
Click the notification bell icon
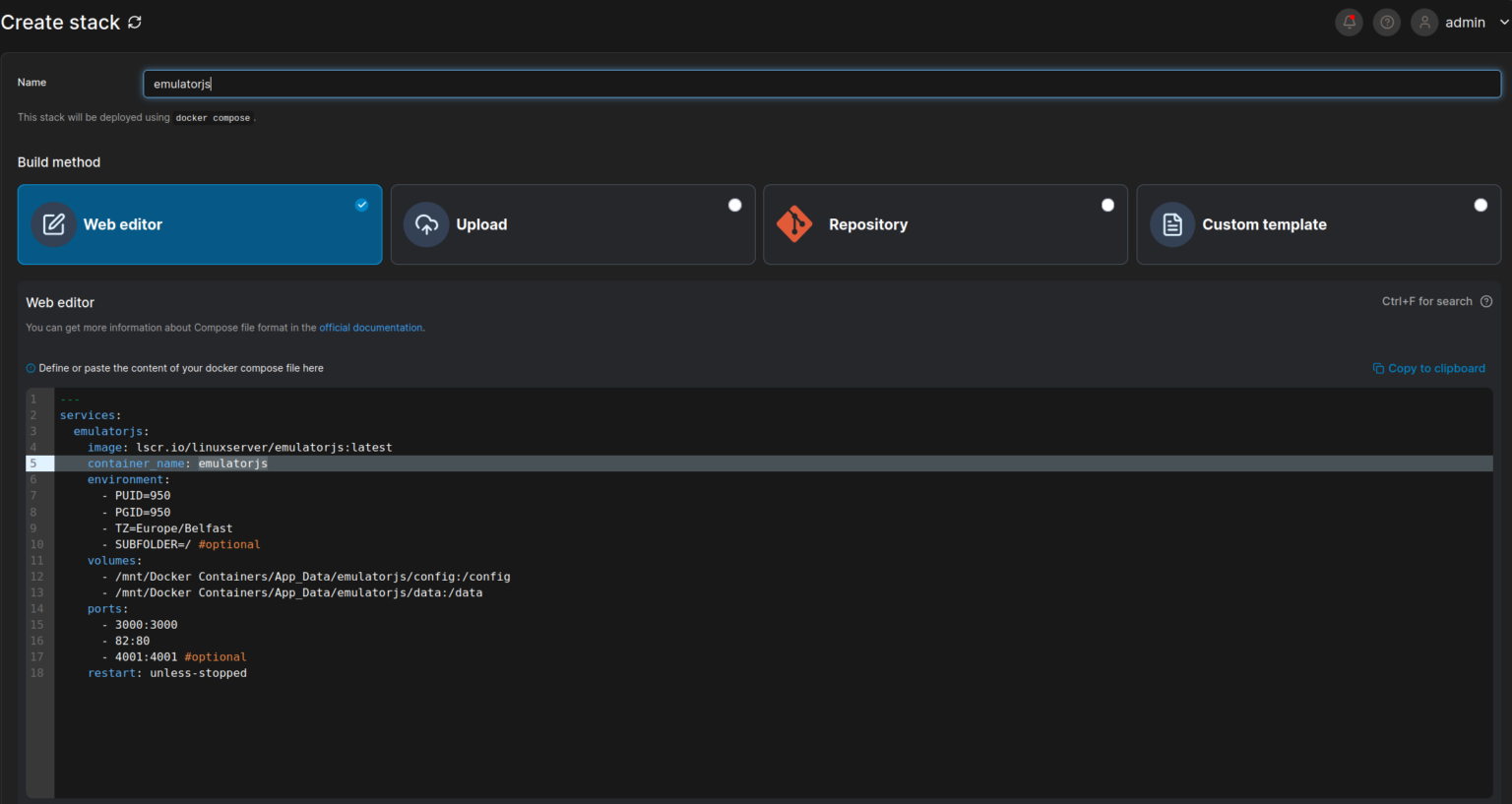(x=1349, y=22)
